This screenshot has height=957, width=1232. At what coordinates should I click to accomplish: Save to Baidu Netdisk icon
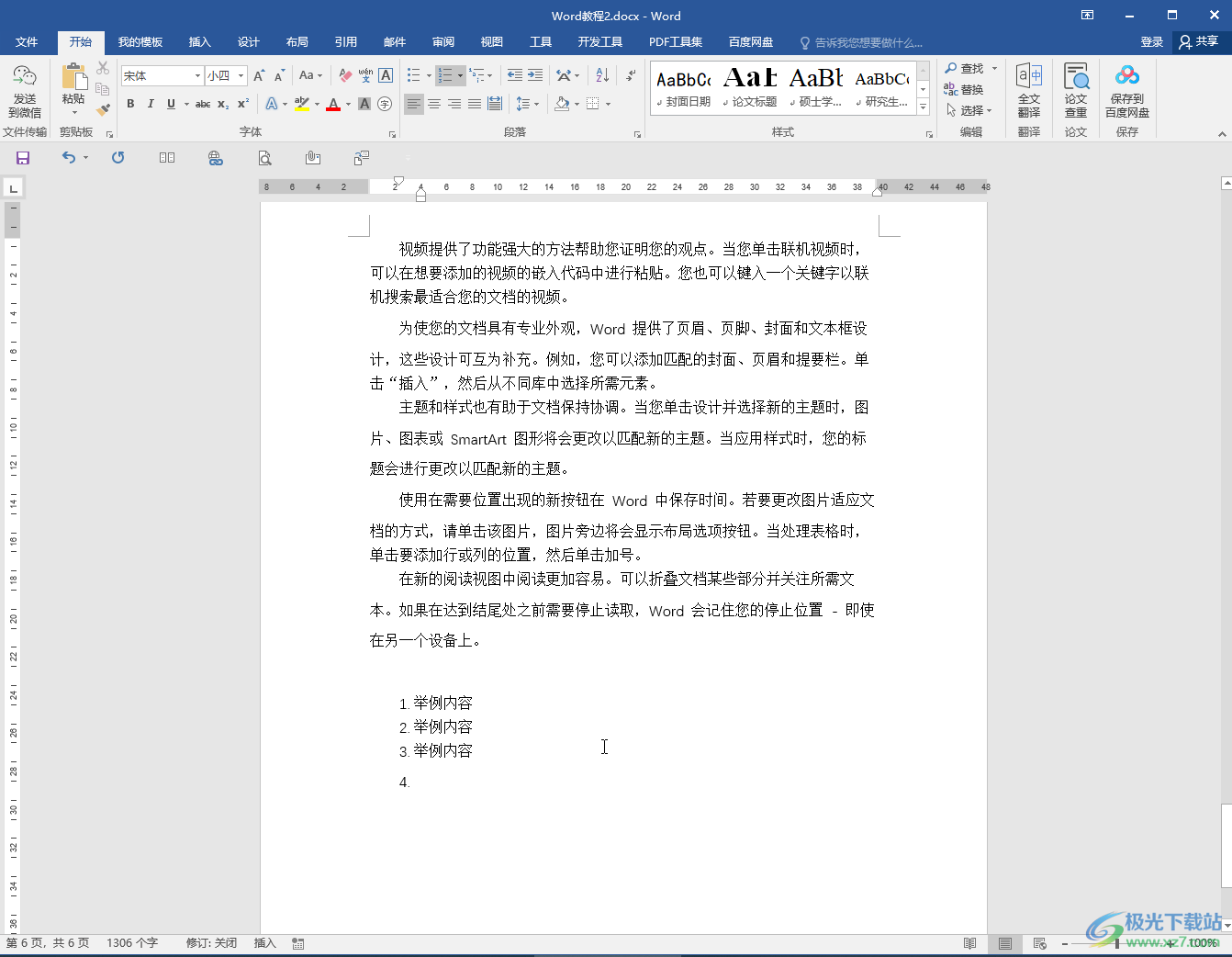pyautogui.click(x=1127, y=91)
